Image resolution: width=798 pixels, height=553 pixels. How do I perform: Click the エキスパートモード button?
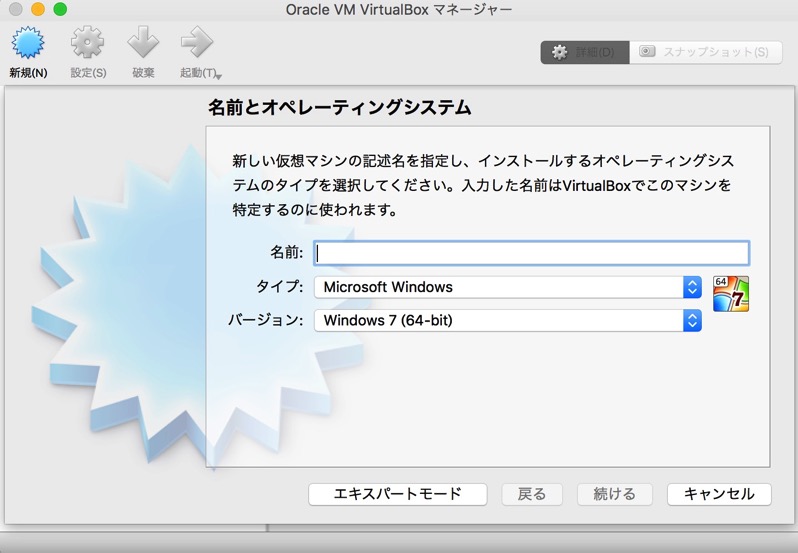click(397, 494)
